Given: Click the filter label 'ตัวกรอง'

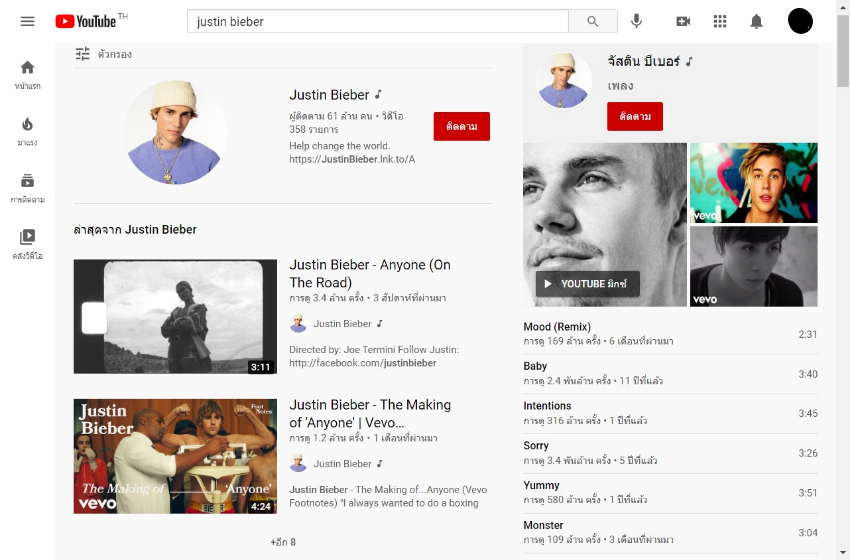Looking at the screenshot, I should [115, 54].
